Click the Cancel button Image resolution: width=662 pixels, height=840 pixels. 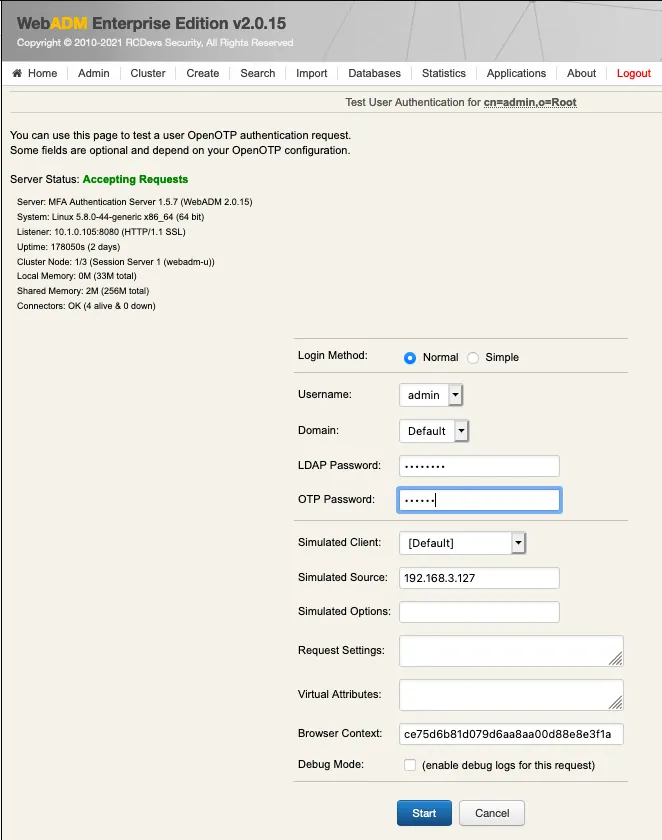click(x=492, y=813)
